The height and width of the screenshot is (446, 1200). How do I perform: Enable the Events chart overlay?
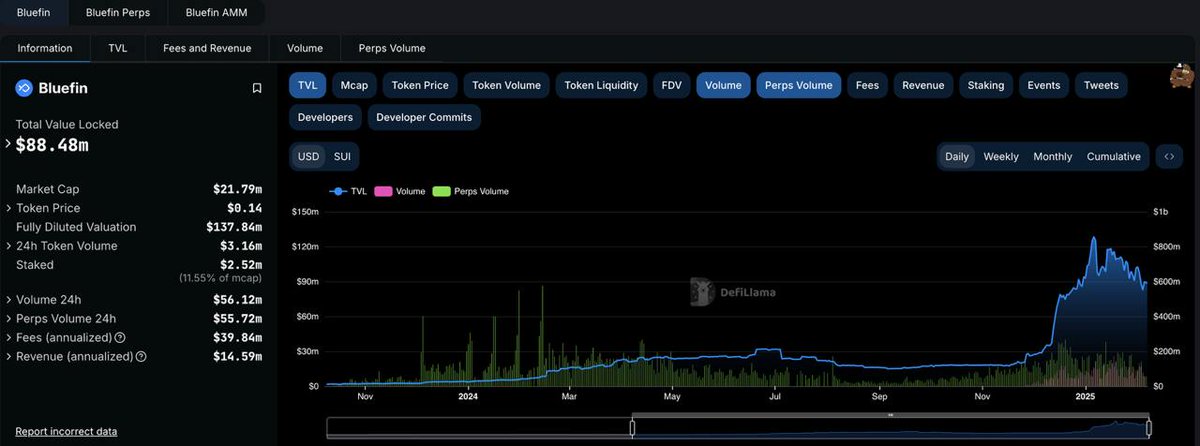[1044, 86]
